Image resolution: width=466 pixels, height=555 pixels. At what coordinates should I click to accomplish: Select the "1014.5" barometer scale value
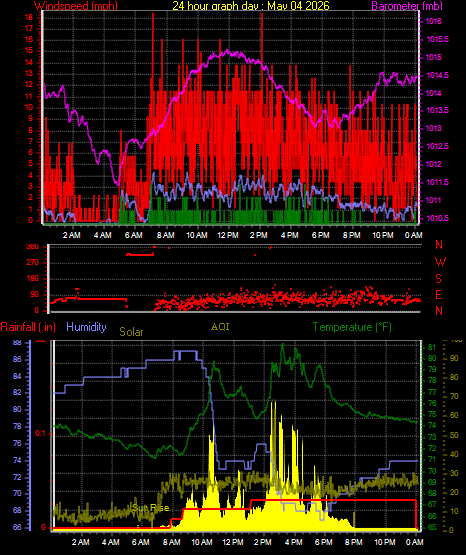(x=437, y=75)
